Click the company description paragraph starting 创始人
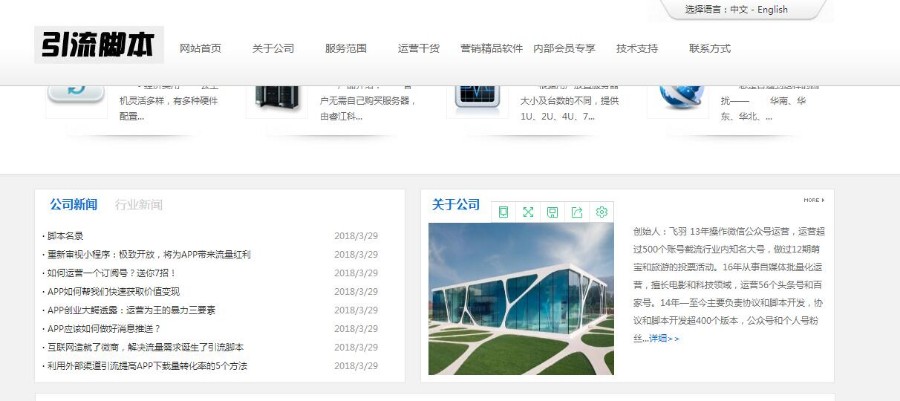The width and height of the screenshot is (900, 401). [729, 285]
